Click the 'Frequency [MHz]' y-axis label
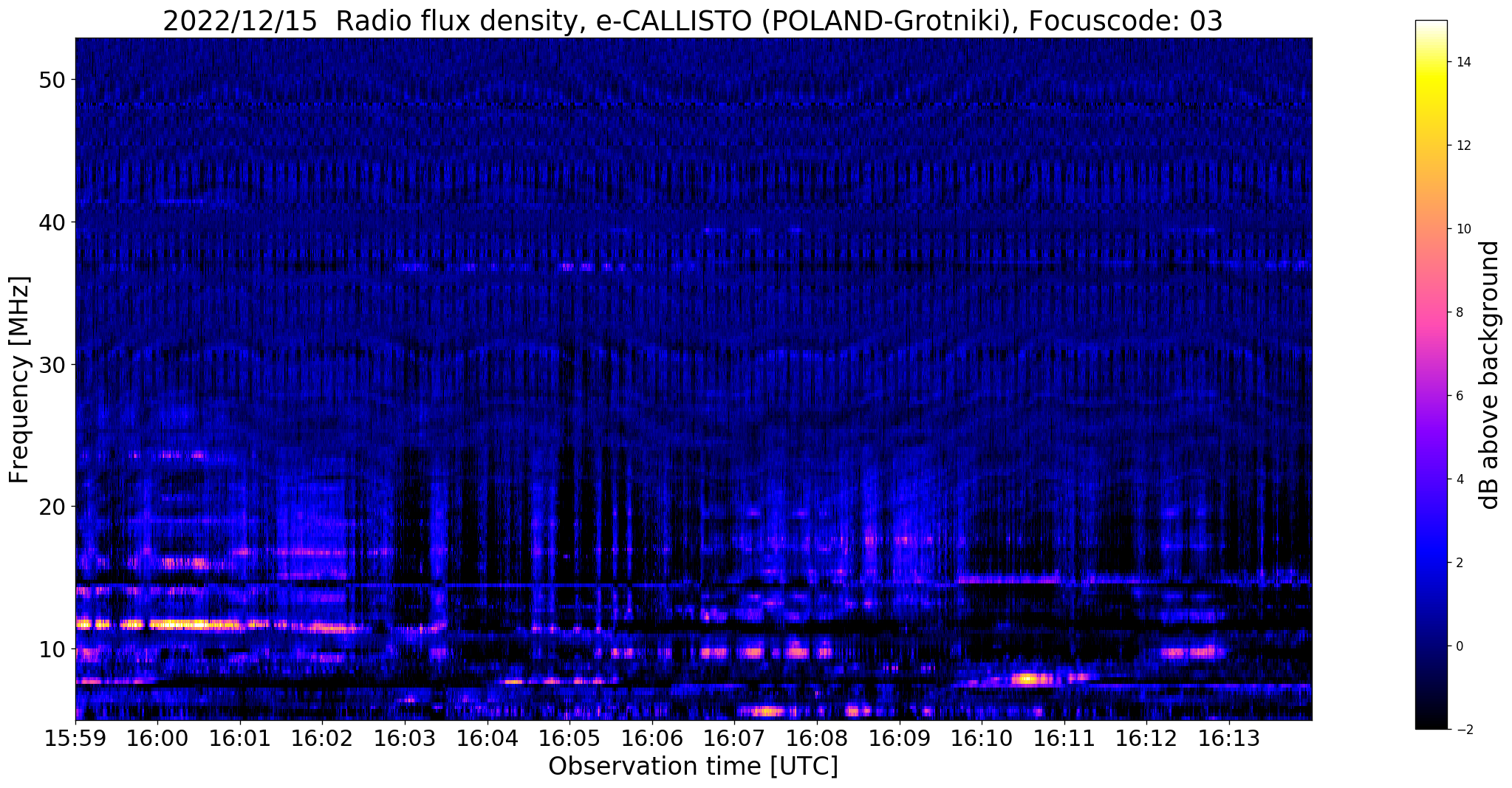 19,380
